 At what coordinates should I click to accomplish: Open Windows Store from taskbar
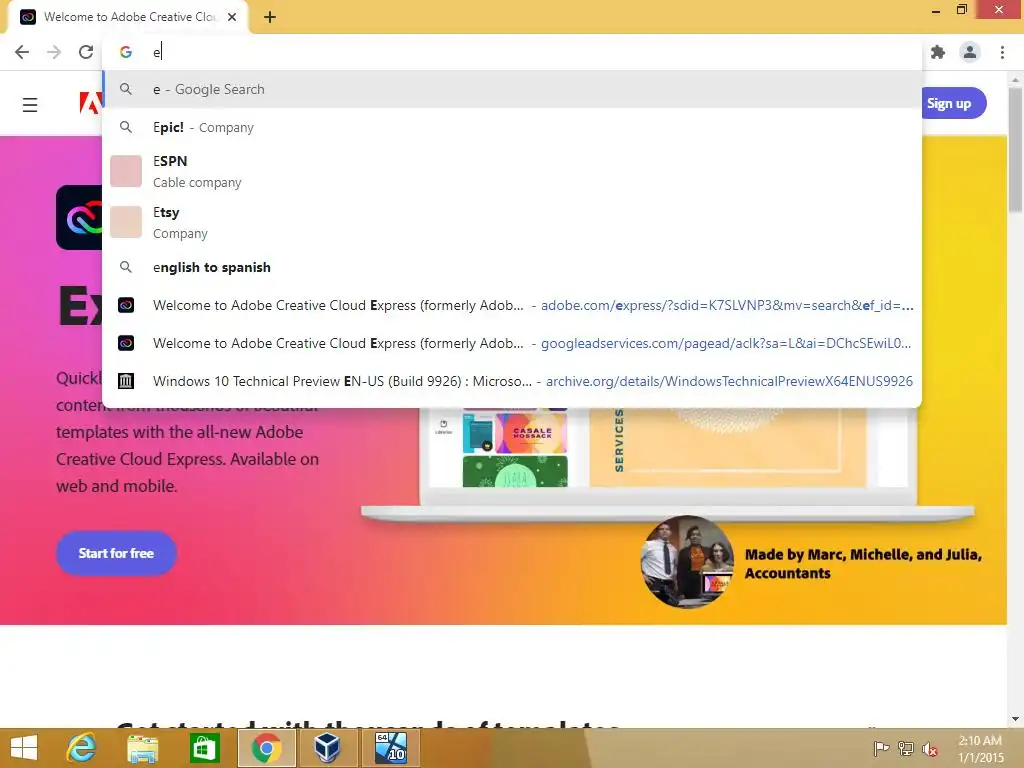[204, 748]
